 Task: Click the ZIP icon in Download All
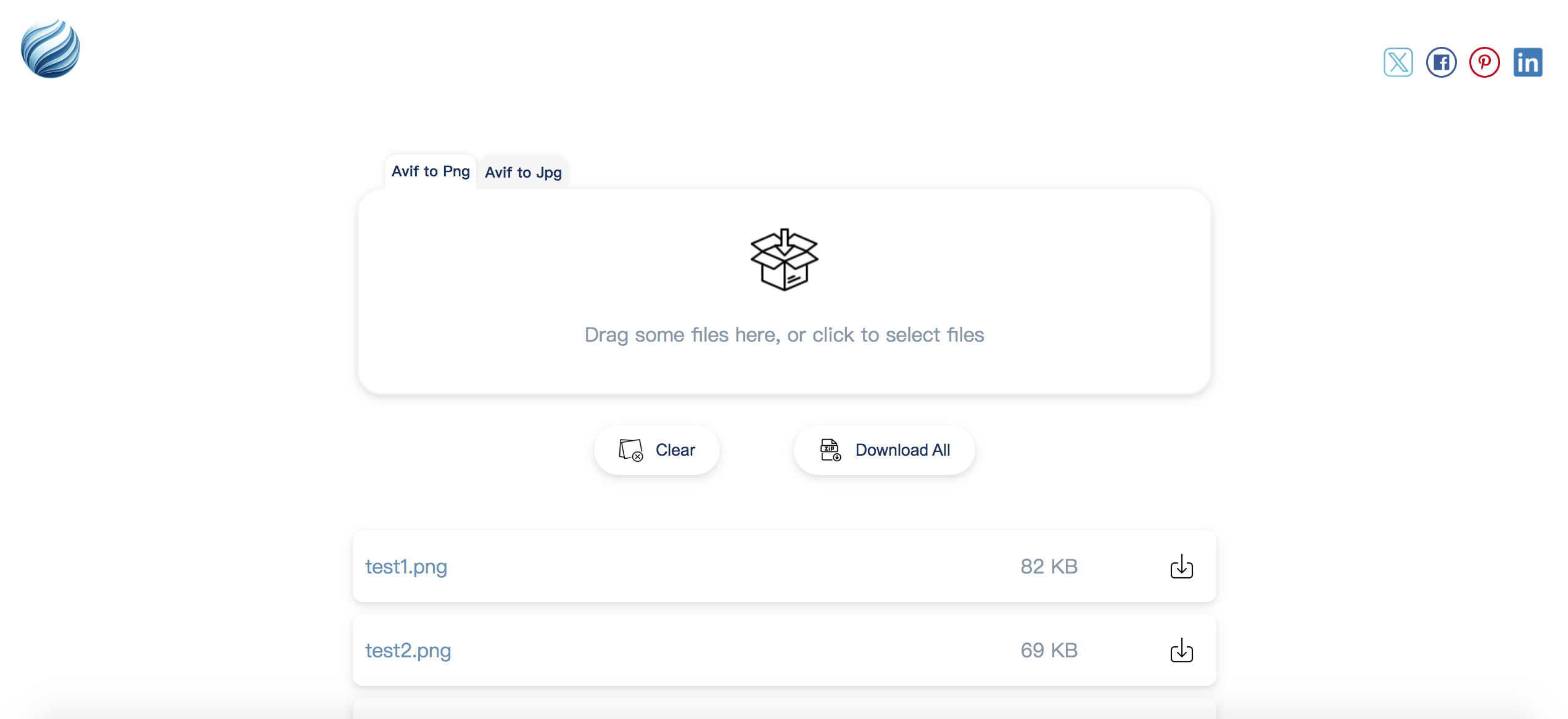tap(830, 450)
